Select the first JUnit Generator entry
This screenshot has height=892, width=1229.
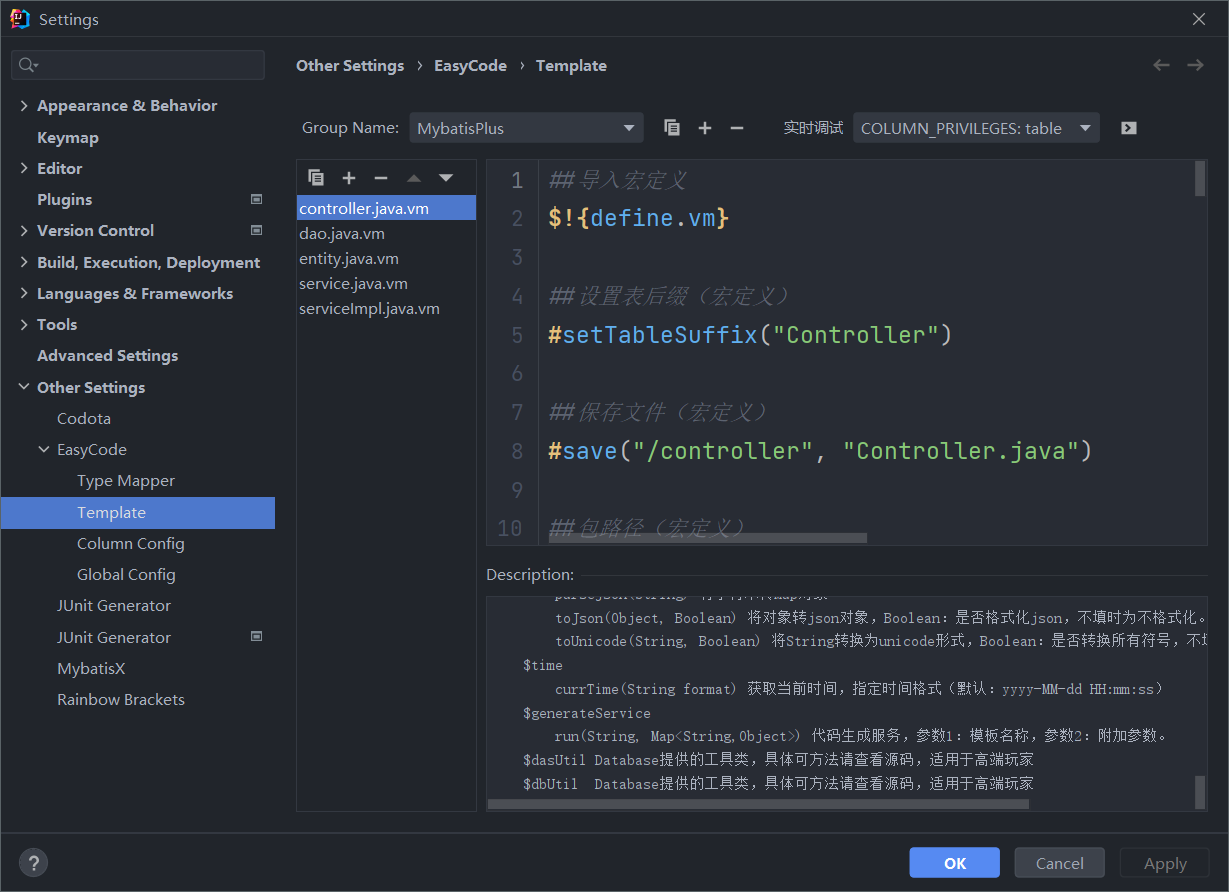tap(114, 605)
